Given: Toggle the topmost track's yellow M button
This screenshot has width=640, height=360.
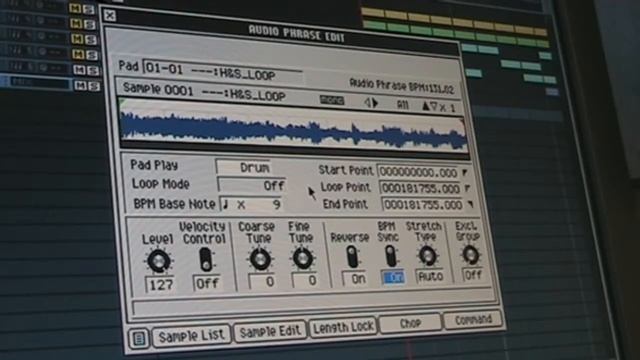Looking at the screenshot, I should pos(75,9).
